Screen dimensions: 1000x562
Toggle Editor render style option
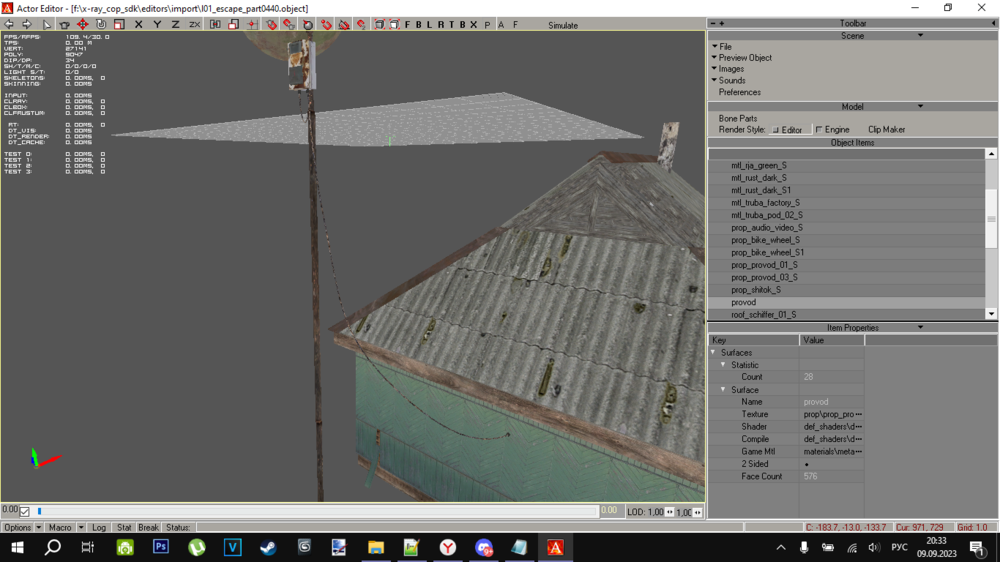786,130
